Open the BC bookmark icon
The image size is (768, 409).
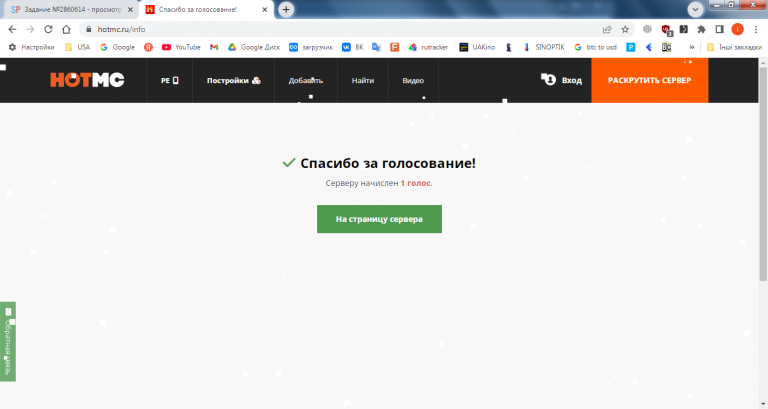[667, 47]
